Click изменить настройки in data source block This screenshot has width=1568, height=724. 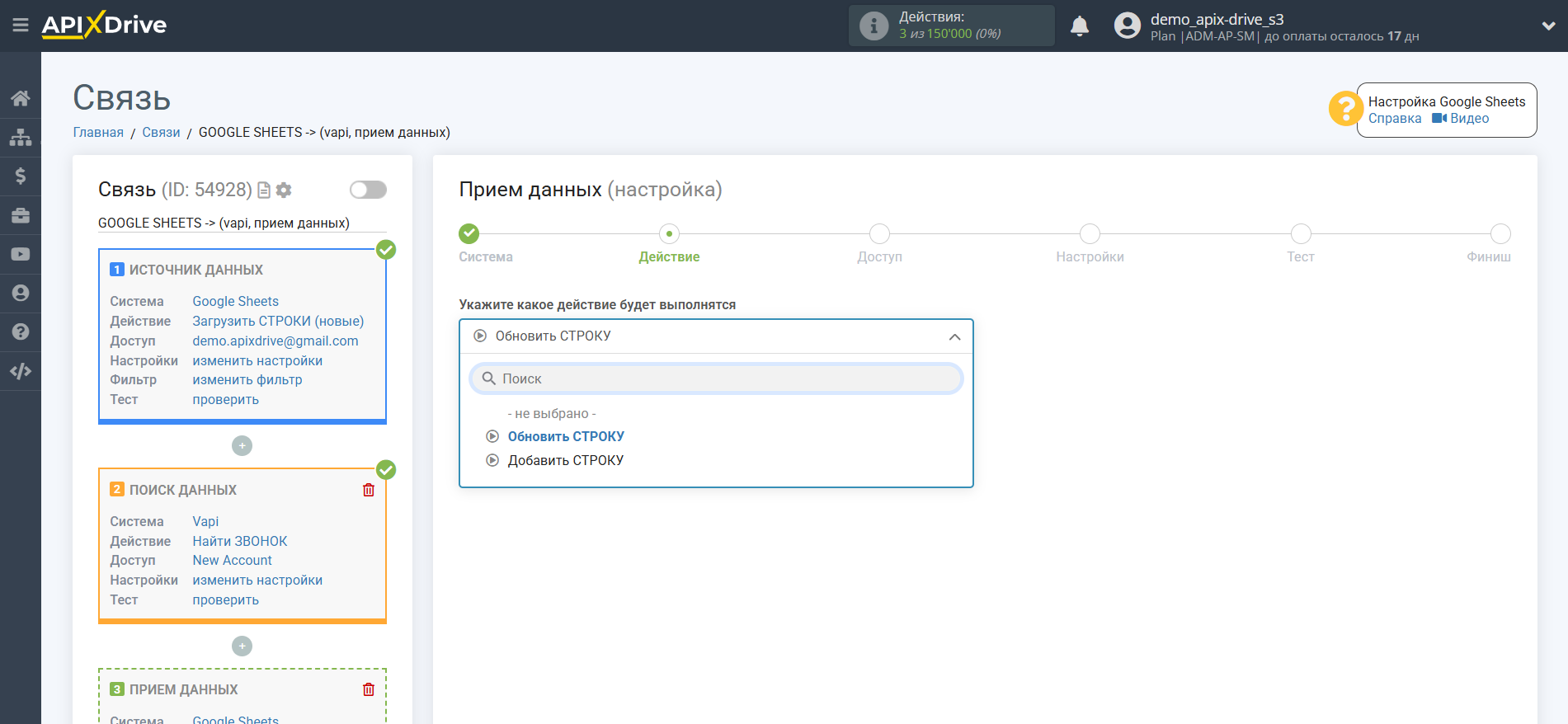pos(257,361)
